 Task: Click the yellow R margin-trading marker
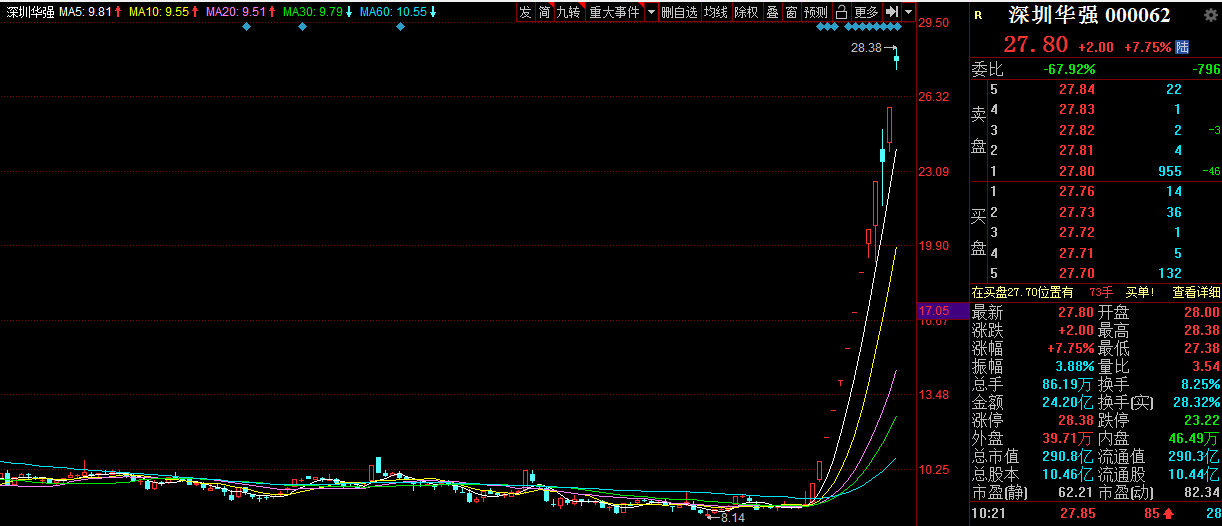pyautogui.click(x=977, y=15)
